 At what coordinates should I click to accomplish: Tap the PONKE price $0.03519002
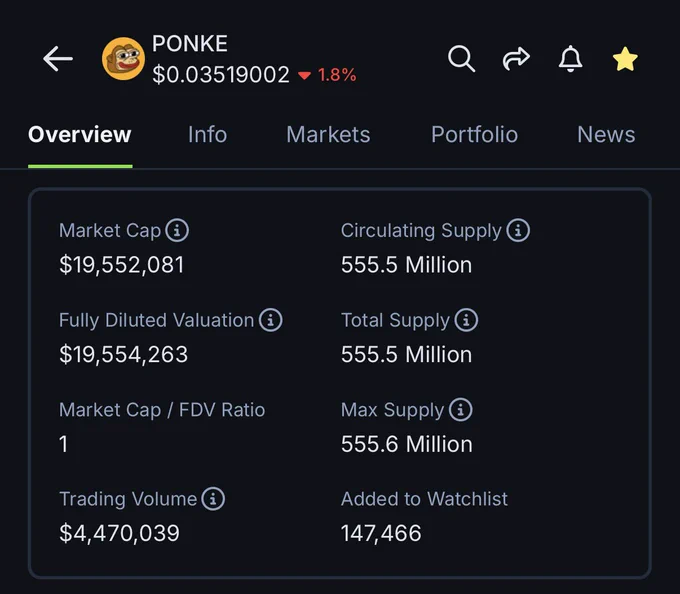[221, 75]
